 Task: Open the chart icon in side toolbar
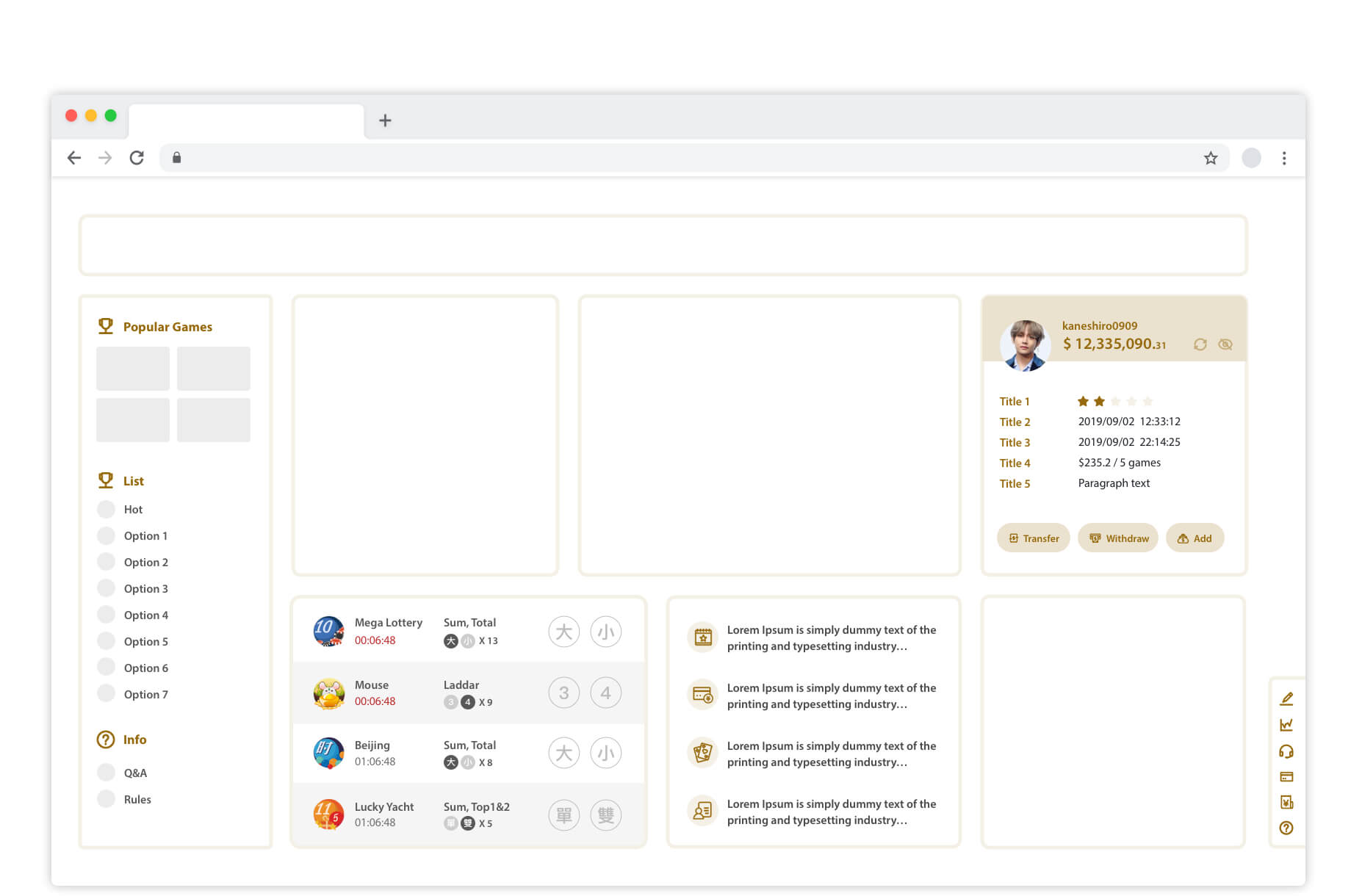[1286, 725]
